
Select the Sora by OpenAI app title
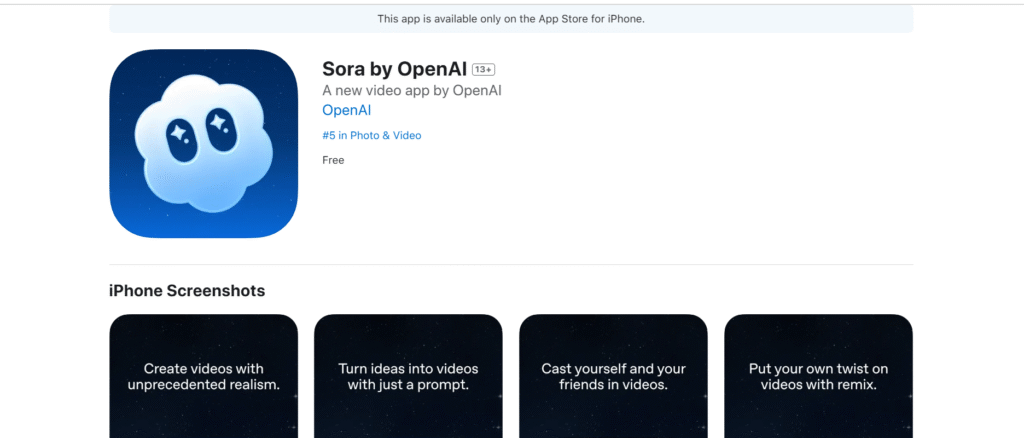[x=394, y=69]
